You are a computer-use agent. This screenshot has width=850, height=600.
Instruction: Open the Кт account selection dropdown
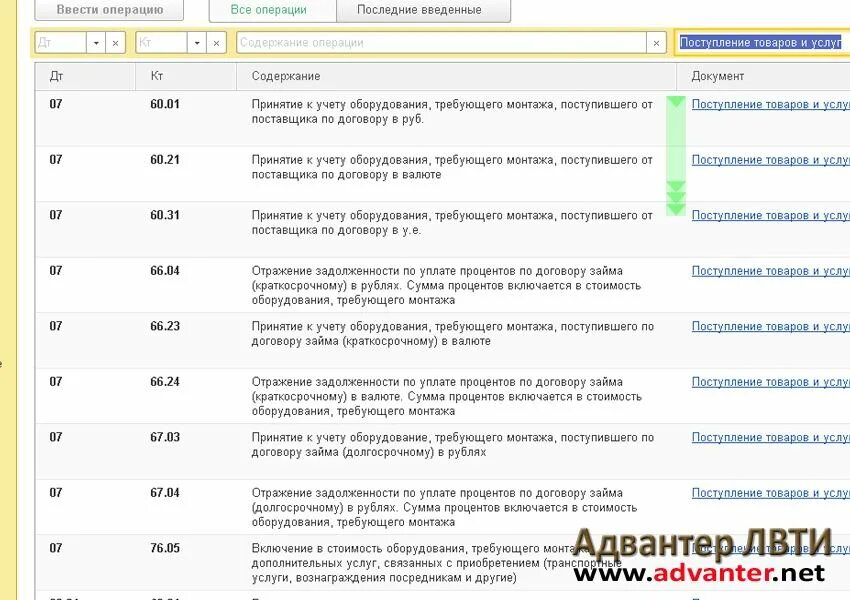(x=196, y=42)
